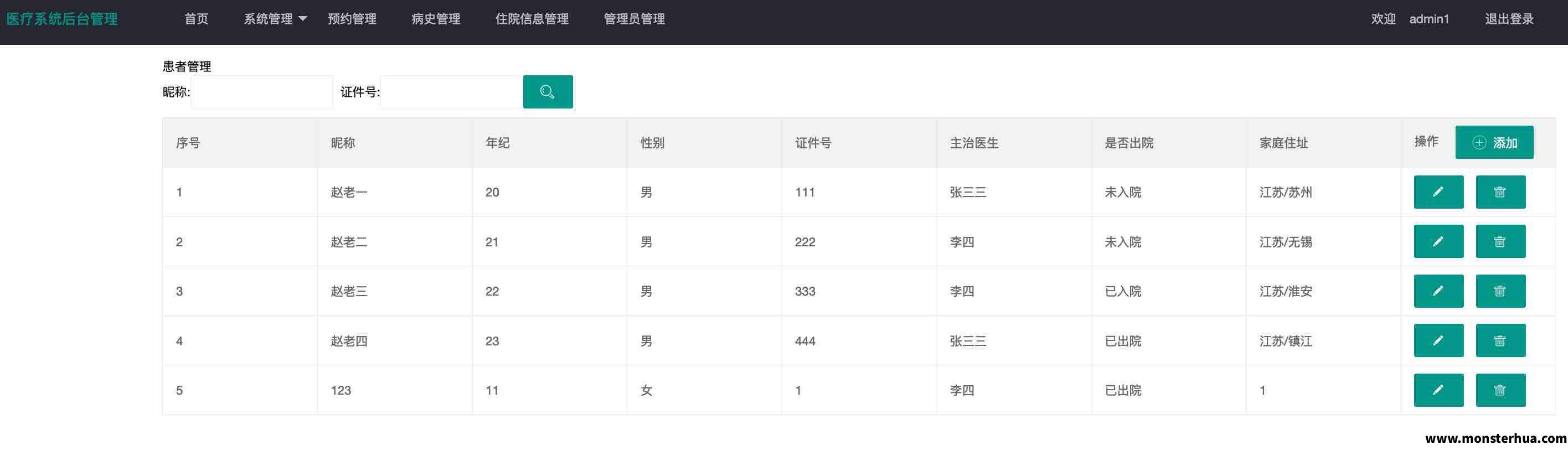Focus the 证件号 search input field
1568x455 pixels.
(x=451, y=92)
